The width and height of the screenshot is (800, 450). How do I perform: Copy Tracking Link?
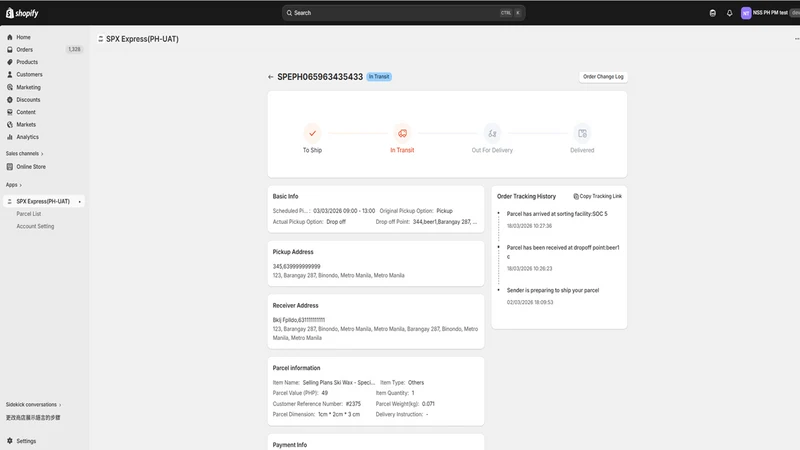tap(597, 196)
